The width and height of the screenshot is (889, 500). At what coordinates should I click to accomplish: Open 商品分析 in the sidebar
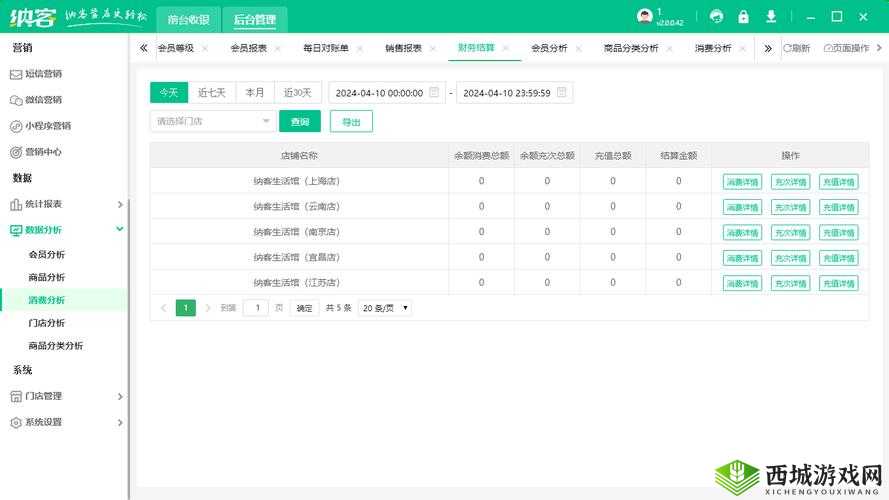click(46, 277)
